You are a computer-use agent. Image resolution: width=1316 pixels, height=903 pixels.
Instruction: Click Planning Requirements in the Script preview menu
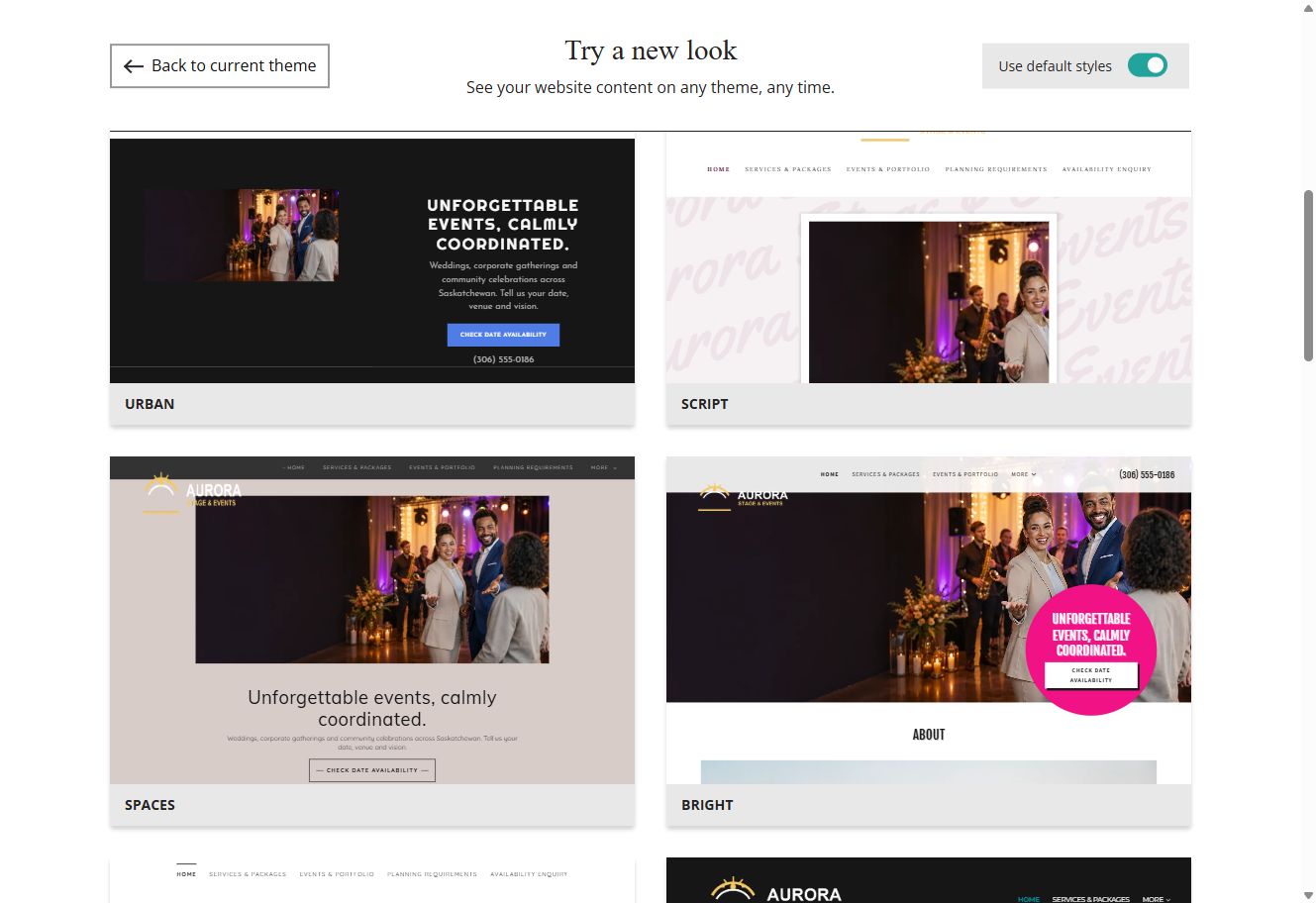click(x=996, y=169)
